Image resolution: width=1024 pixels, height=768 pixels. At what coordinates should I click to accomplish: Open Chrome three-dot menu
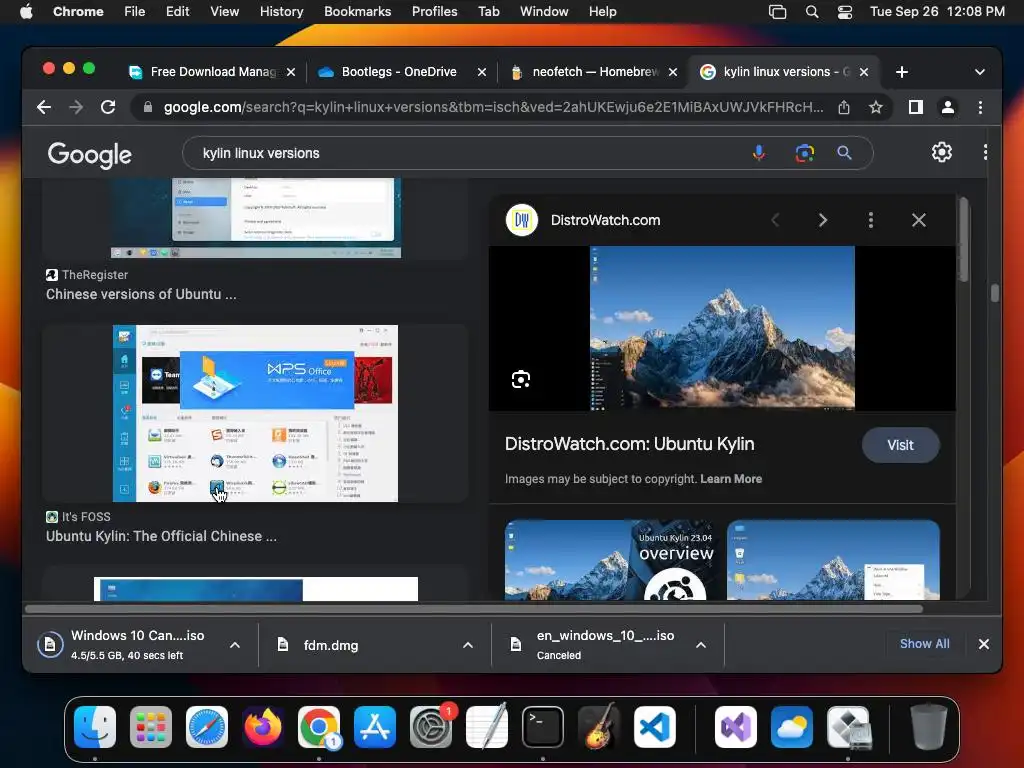tap(980, 107)
